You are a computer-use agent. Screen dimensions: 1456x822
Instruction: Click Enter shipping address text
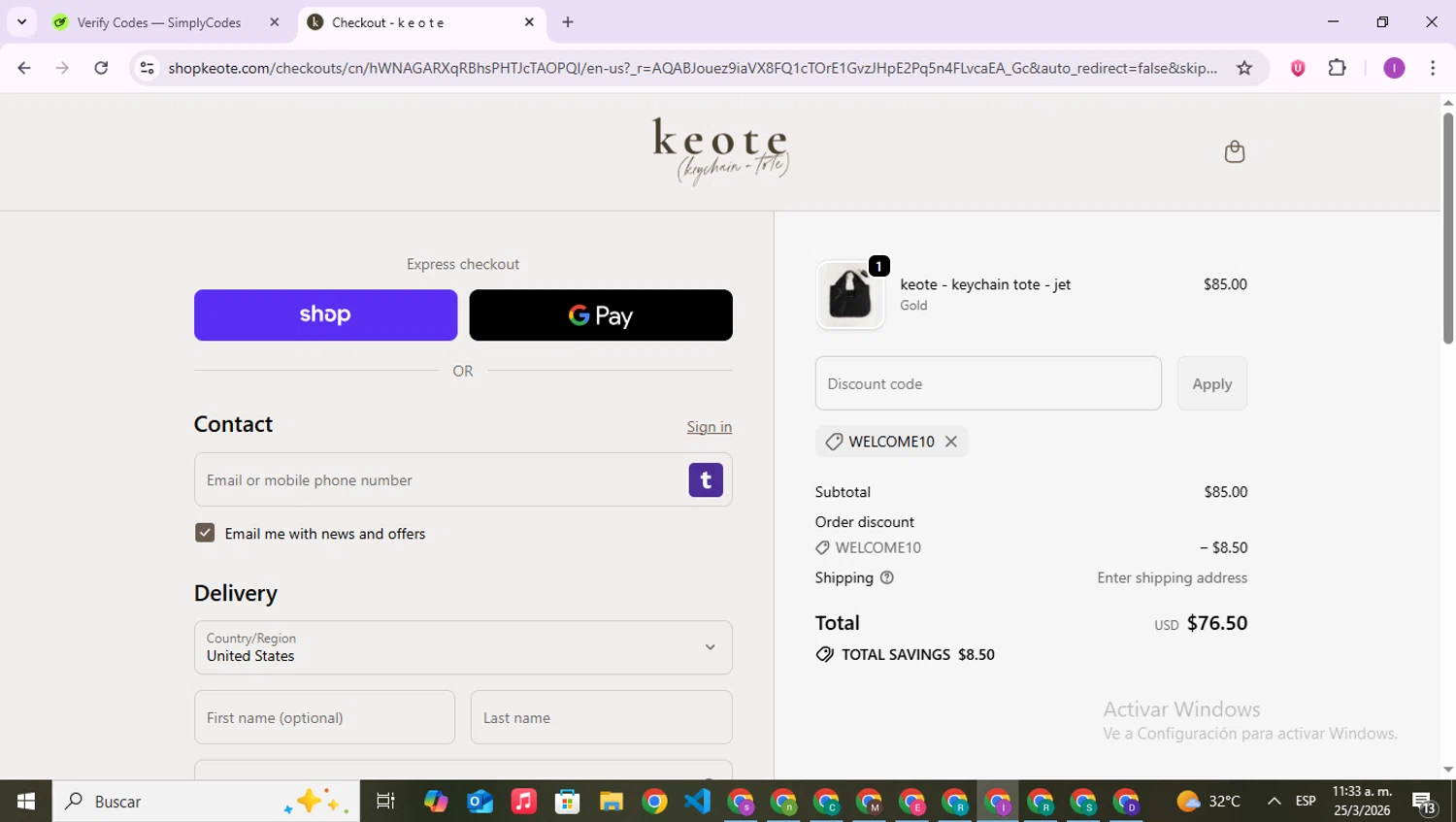1172,577
